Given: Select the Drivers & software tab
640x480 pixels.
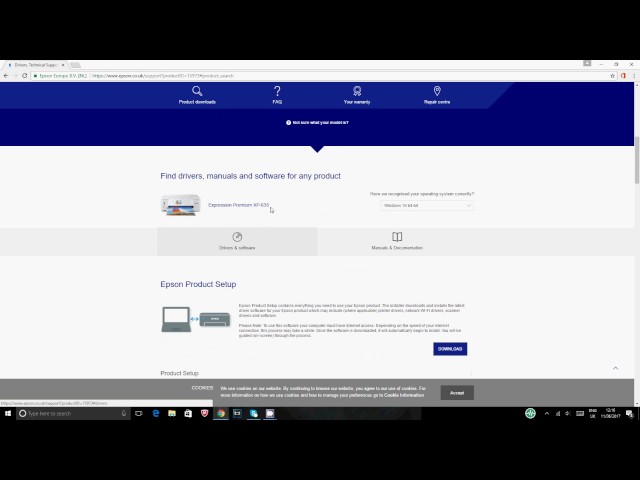Looking at the screenshot, I should (237, 242).
